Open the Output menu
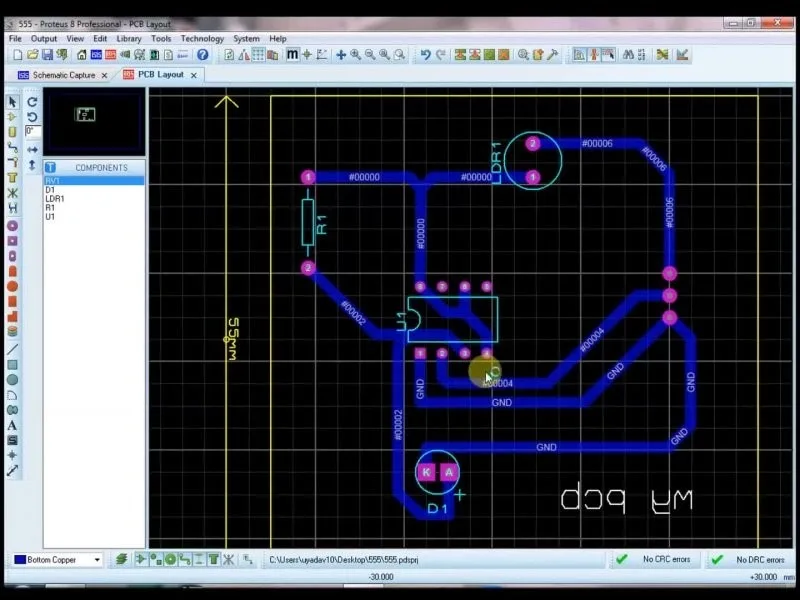 (44, 39)
